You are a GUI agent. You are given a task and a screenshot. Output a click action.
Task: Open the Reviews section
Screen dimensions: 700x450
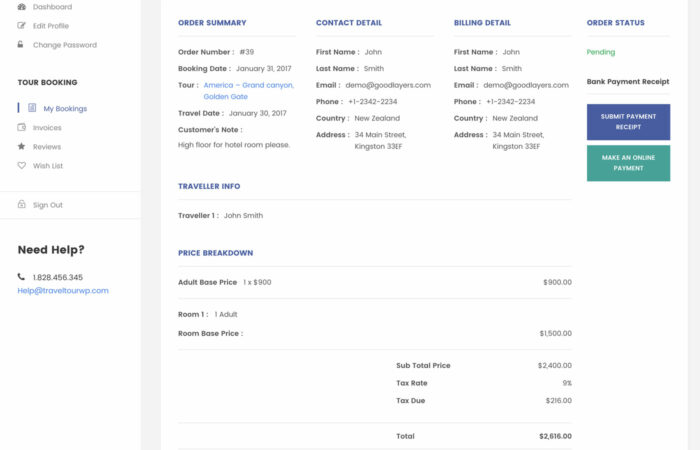coord(47,147)
